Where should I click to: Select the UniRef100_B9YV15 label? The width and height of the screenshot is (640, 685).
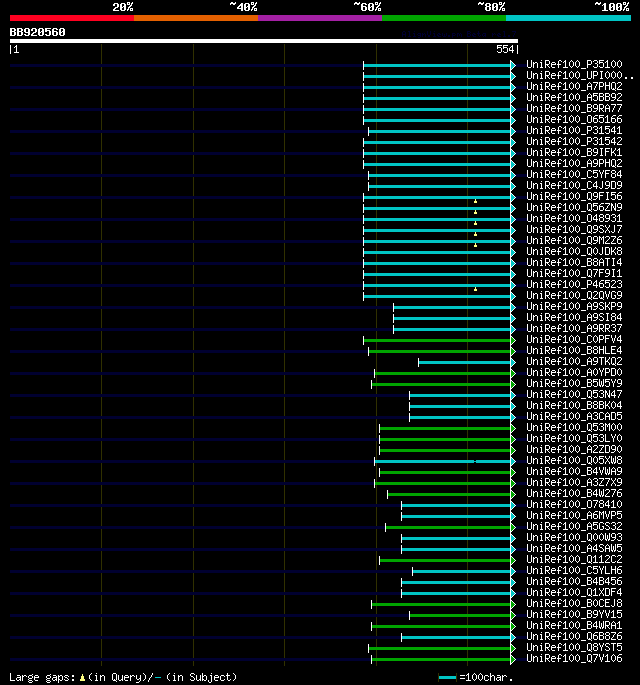click(x=574, y=615)
